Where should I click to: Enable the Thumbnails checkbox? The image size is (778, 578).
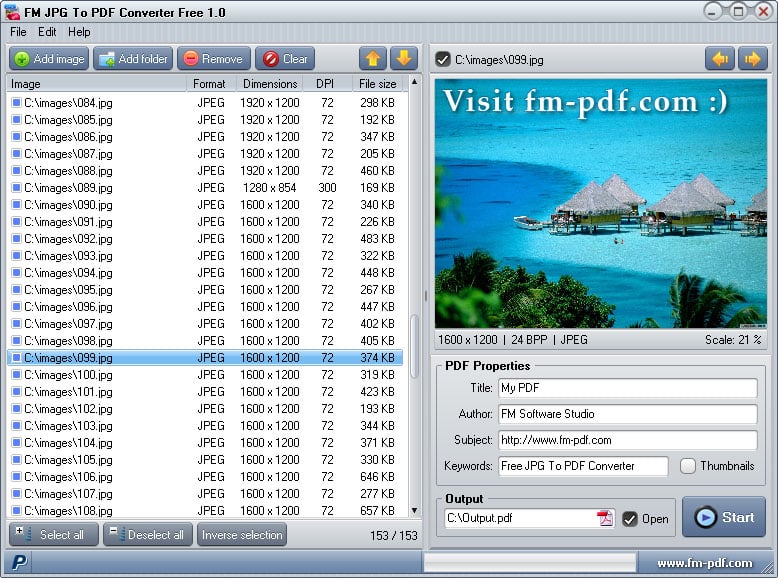(688, 466)
